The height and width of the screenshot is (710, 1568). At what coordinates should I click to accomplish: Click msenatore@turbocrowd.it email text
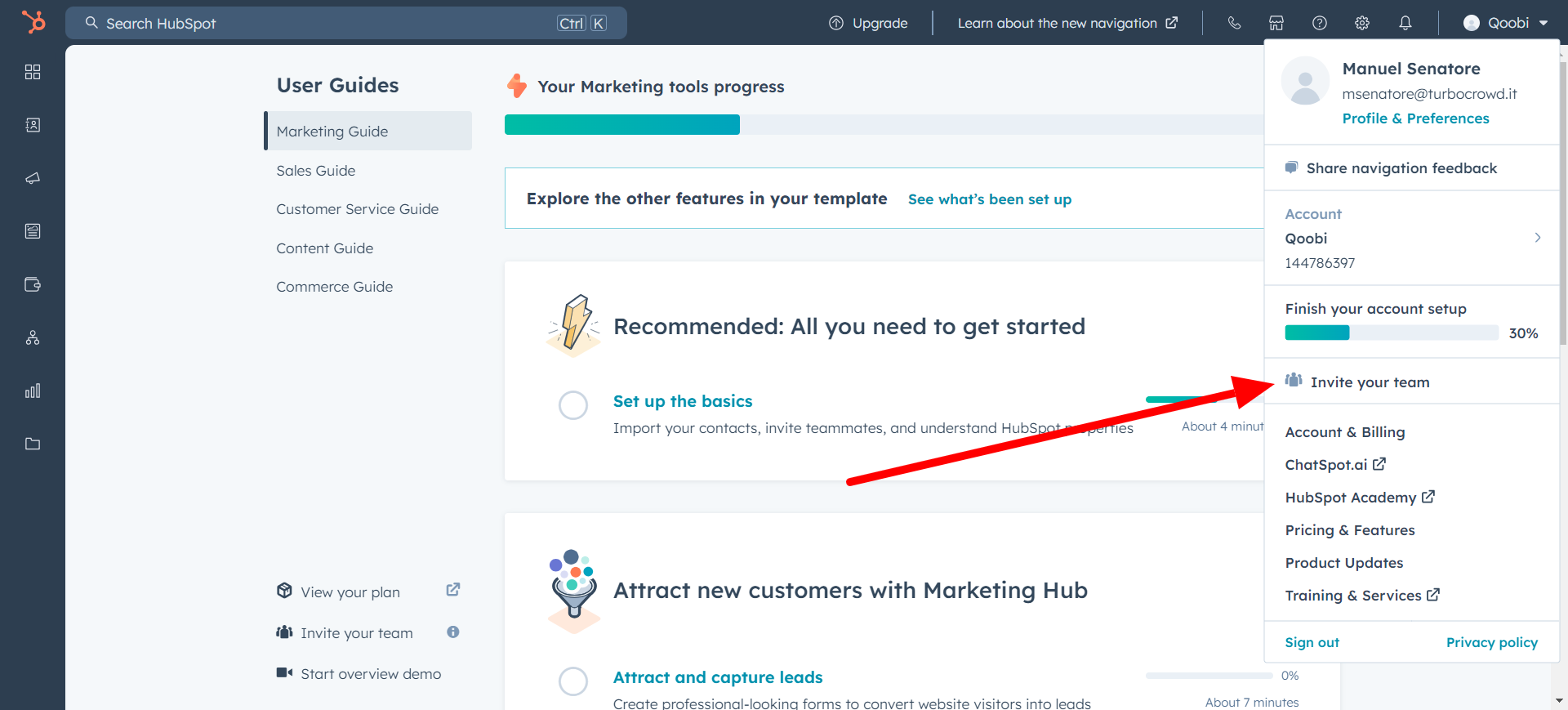pos(1429,94)
